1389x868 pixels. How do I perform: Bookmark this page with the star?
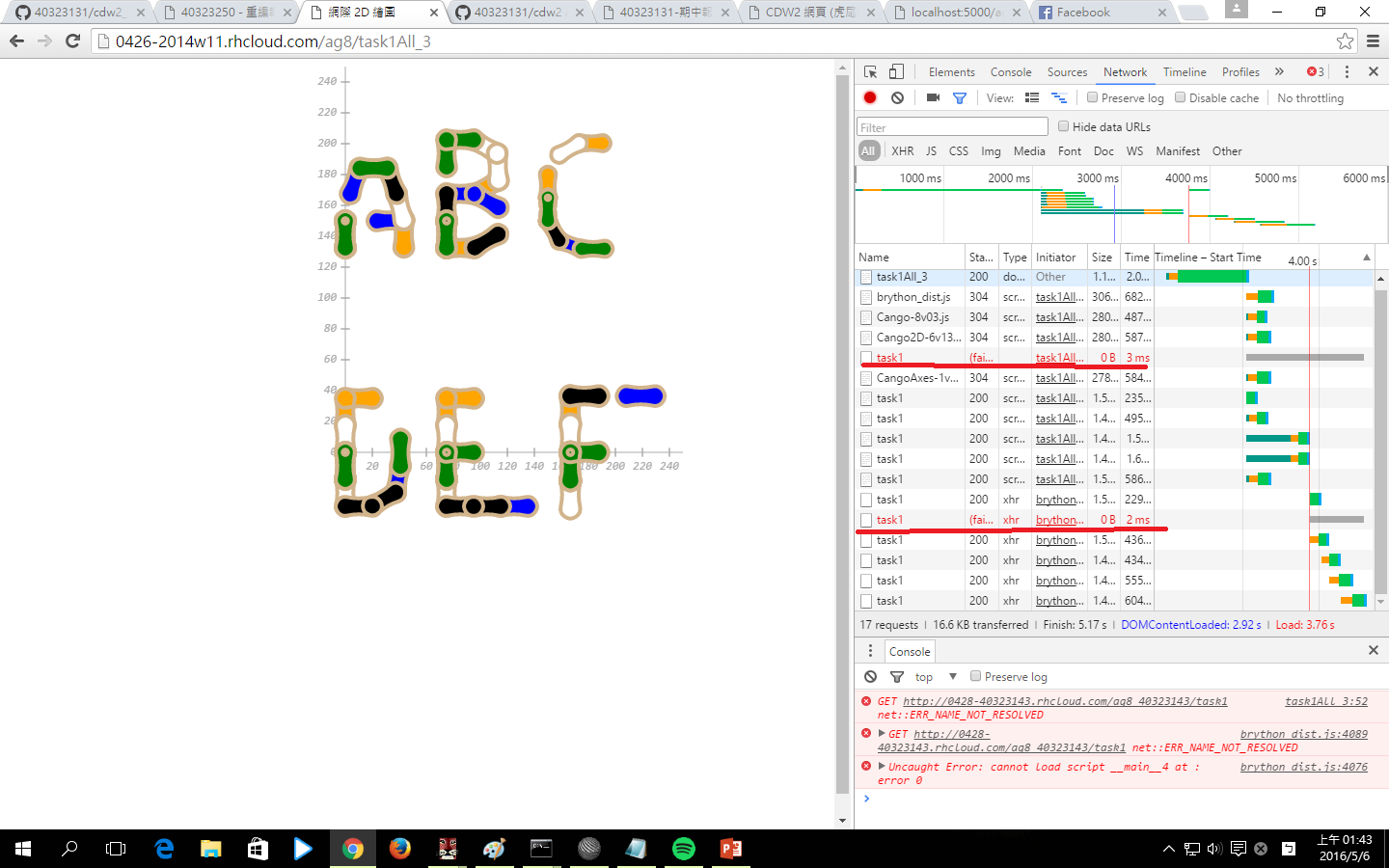1345,41
